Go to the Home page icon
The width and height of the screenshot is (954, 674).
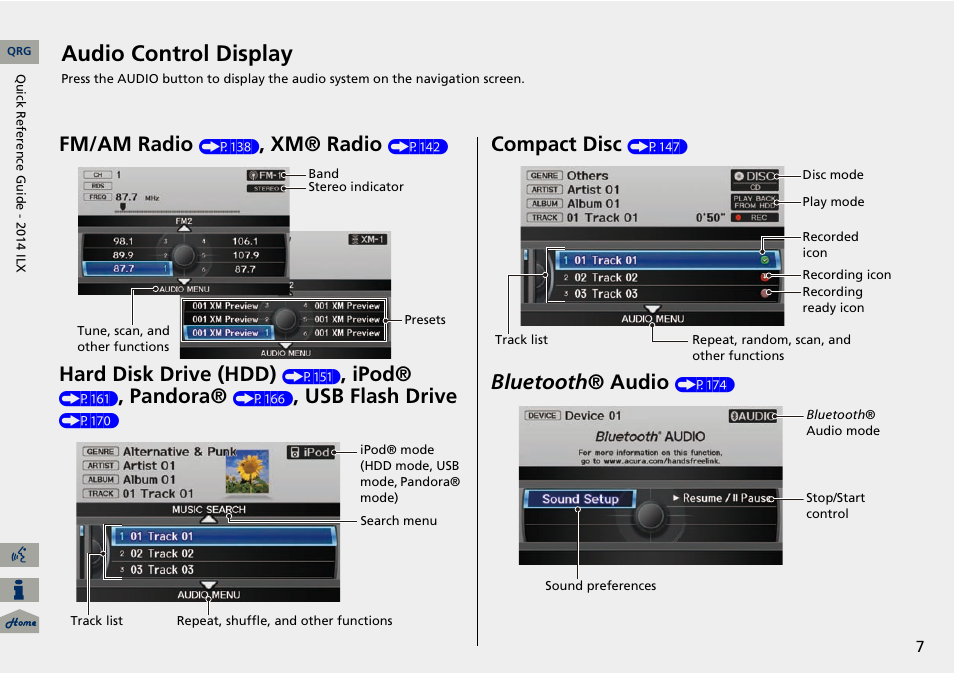(19, 622)
